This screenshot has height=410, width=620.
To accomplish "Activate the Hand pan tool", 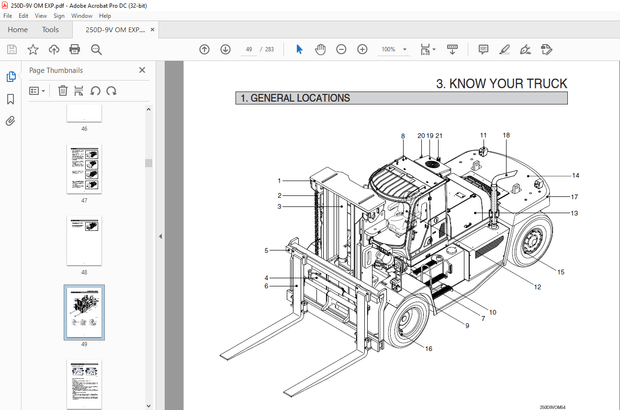I will (320, 49).
